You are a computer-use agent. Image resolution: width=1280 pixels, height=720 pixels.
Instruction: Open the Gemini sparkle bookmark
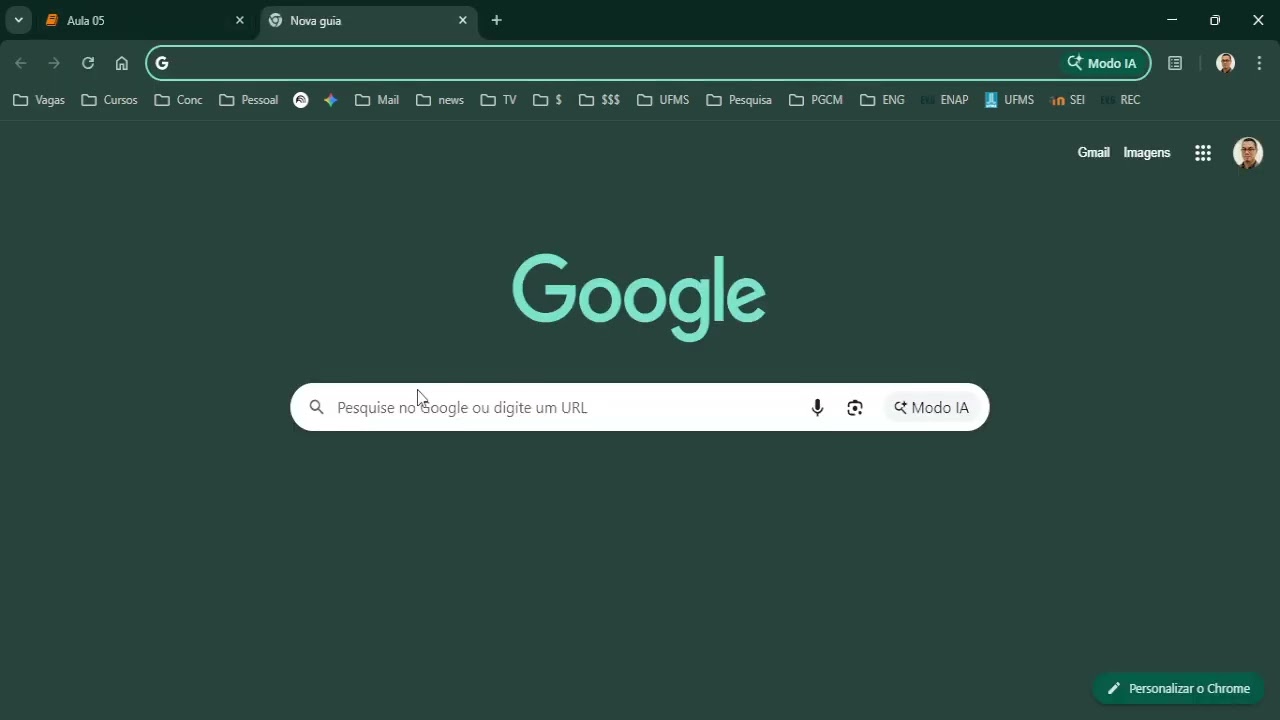[331, 100]
